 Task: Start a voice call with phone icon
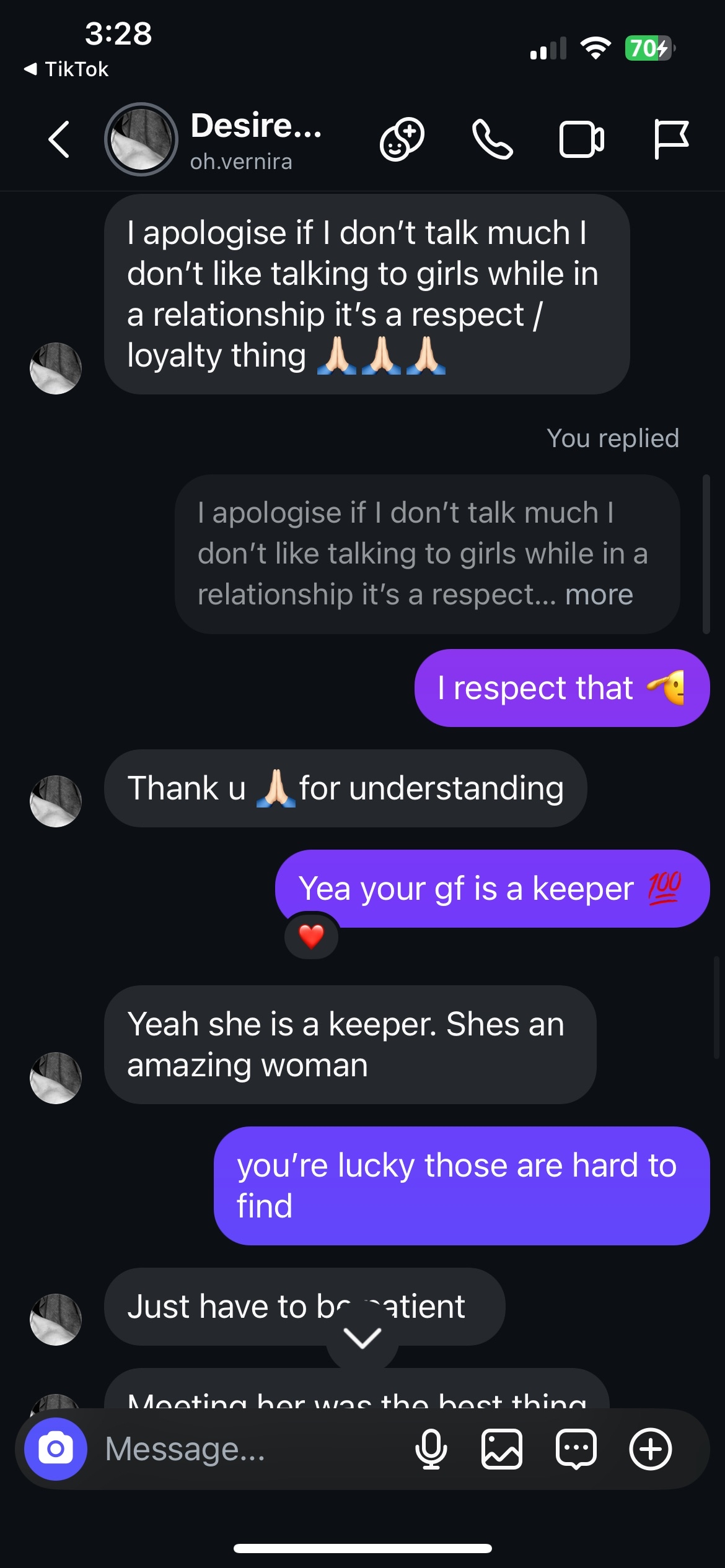pos(492,139)
